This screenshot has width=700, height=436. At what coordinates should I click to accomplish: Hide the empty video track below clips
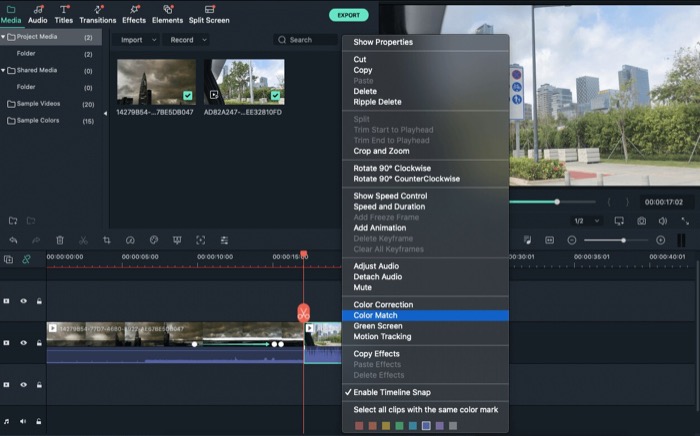23,385
